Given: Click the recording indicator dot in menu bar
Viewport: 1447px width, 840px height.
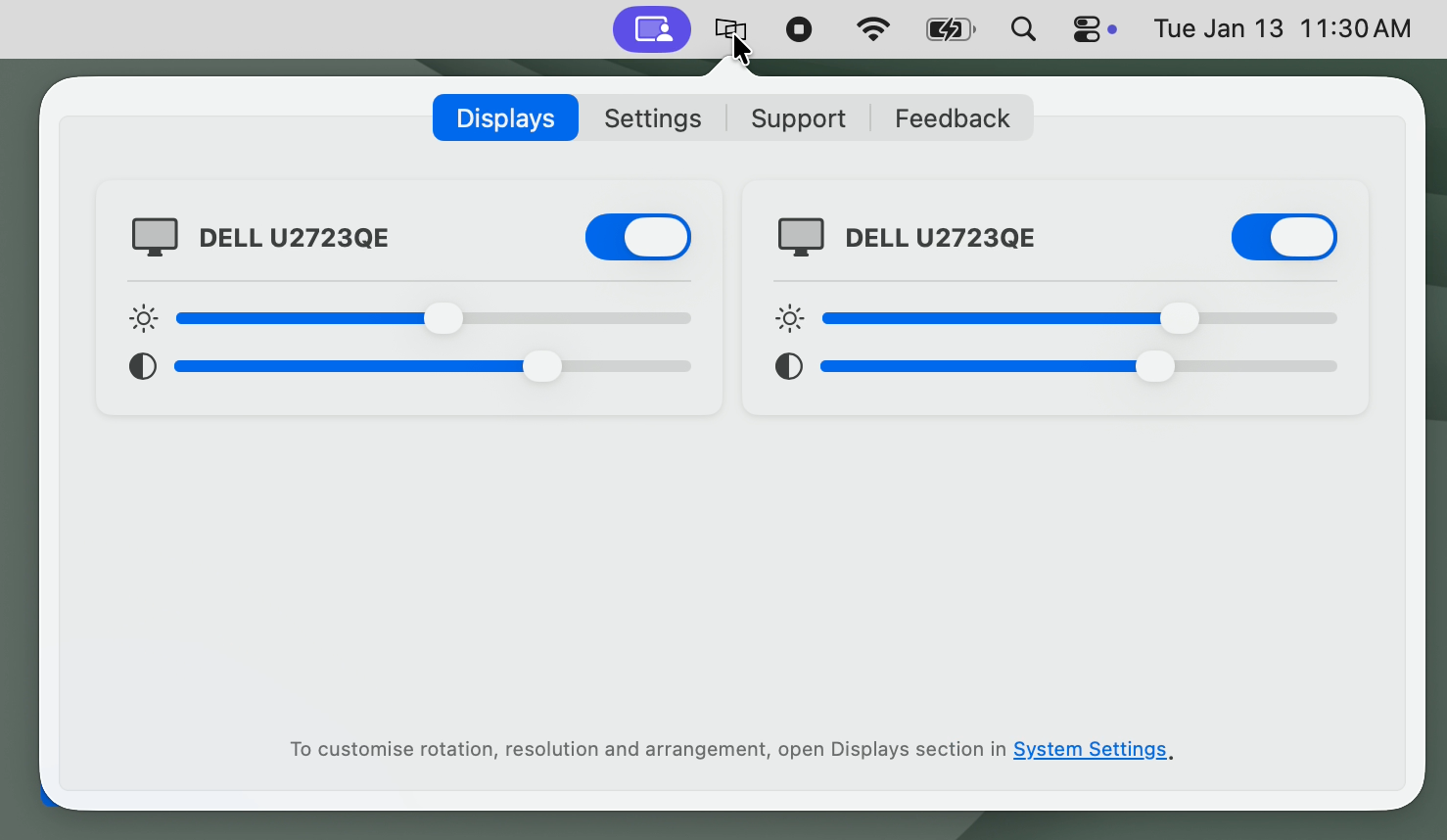Looking at the screenshot, I should (x=799, y=29).
